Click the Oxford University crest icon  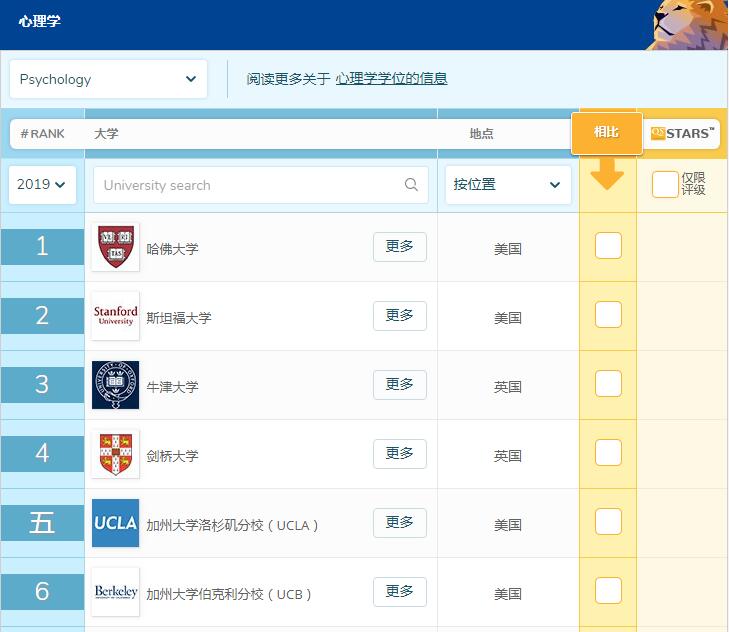pos(115,385)
